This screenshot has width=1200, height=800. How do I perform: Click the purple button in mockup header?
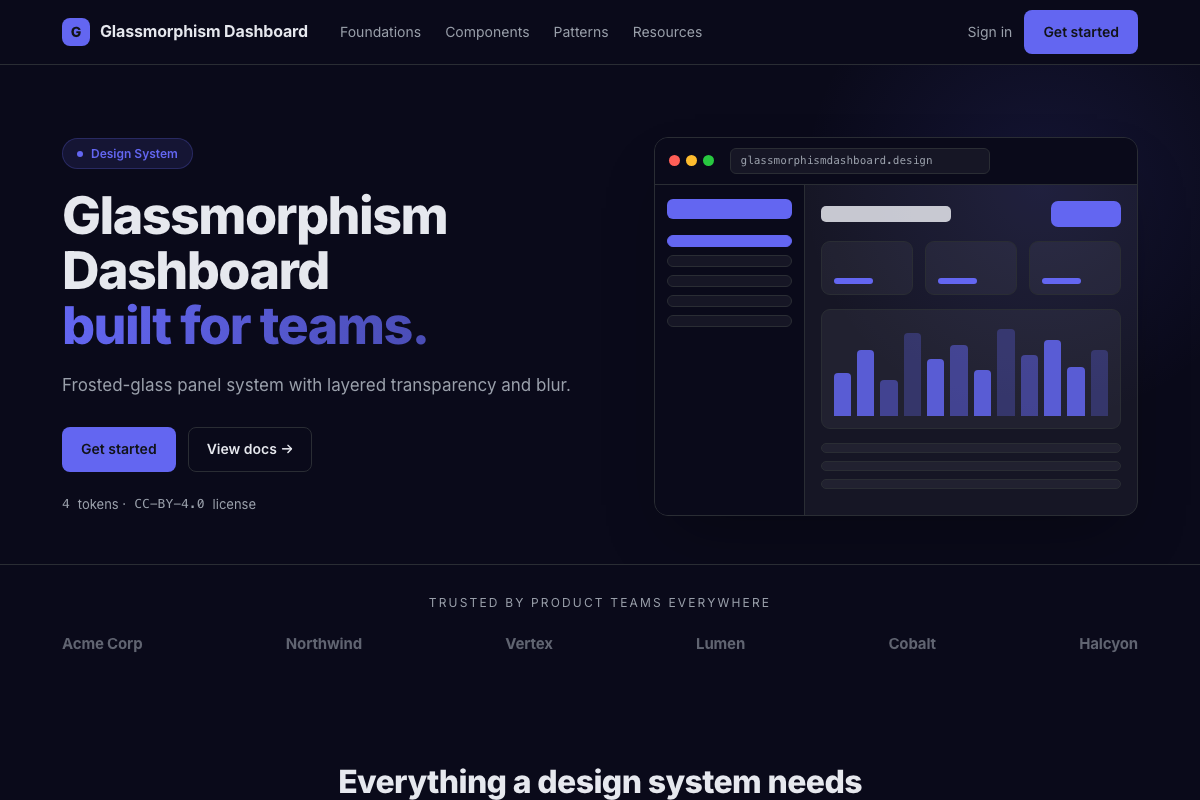pyautogui.click(x=1086, y=214)
